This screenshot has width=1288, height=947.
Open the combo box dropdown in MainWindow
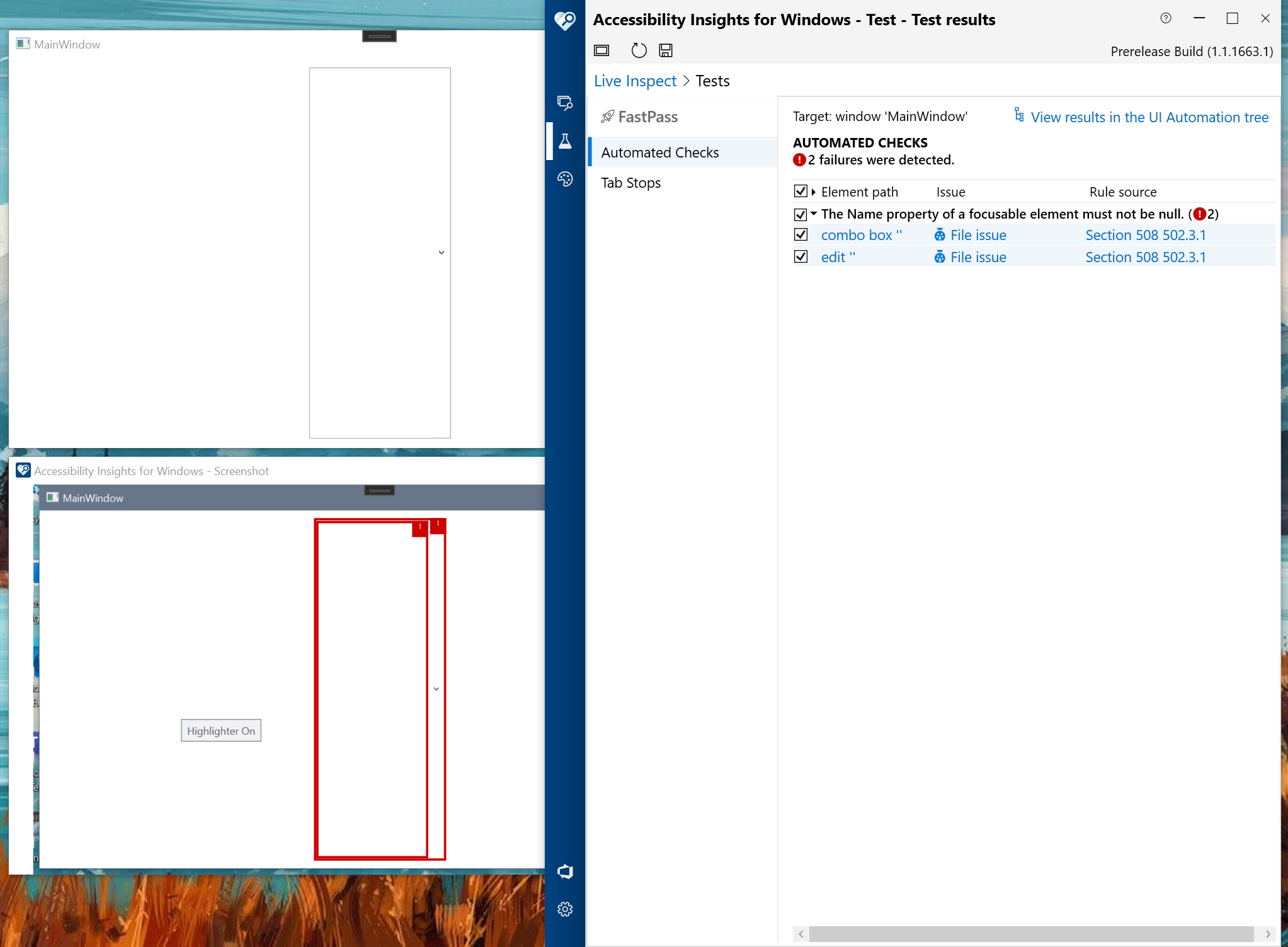pos(441,252)
